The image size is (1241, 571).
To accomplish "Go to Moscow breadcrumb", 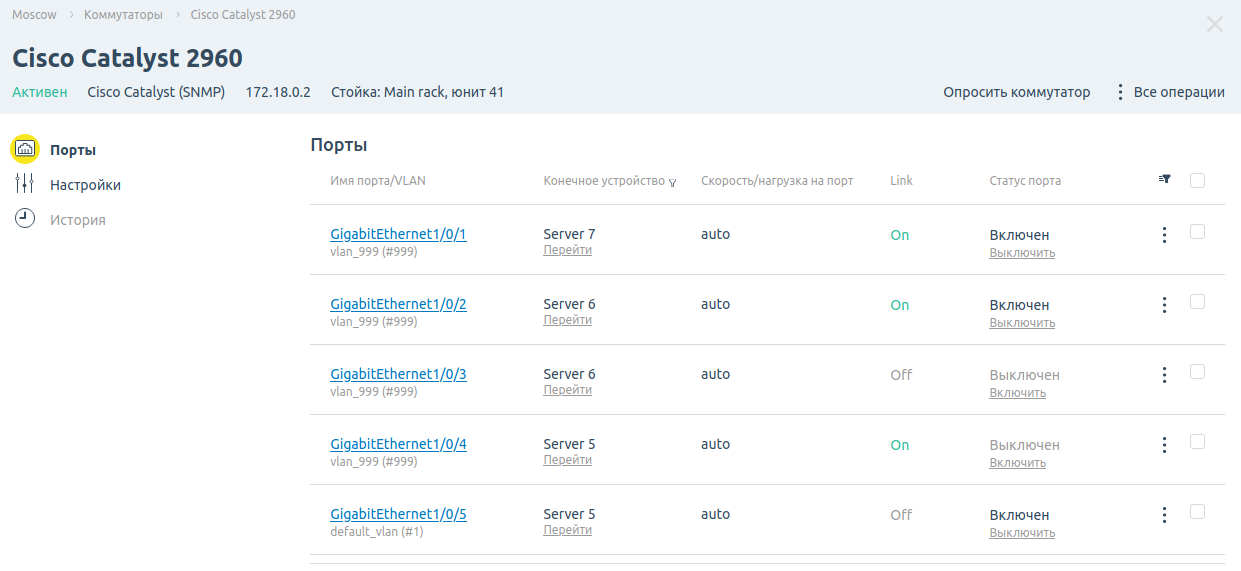I will [34, 15].
